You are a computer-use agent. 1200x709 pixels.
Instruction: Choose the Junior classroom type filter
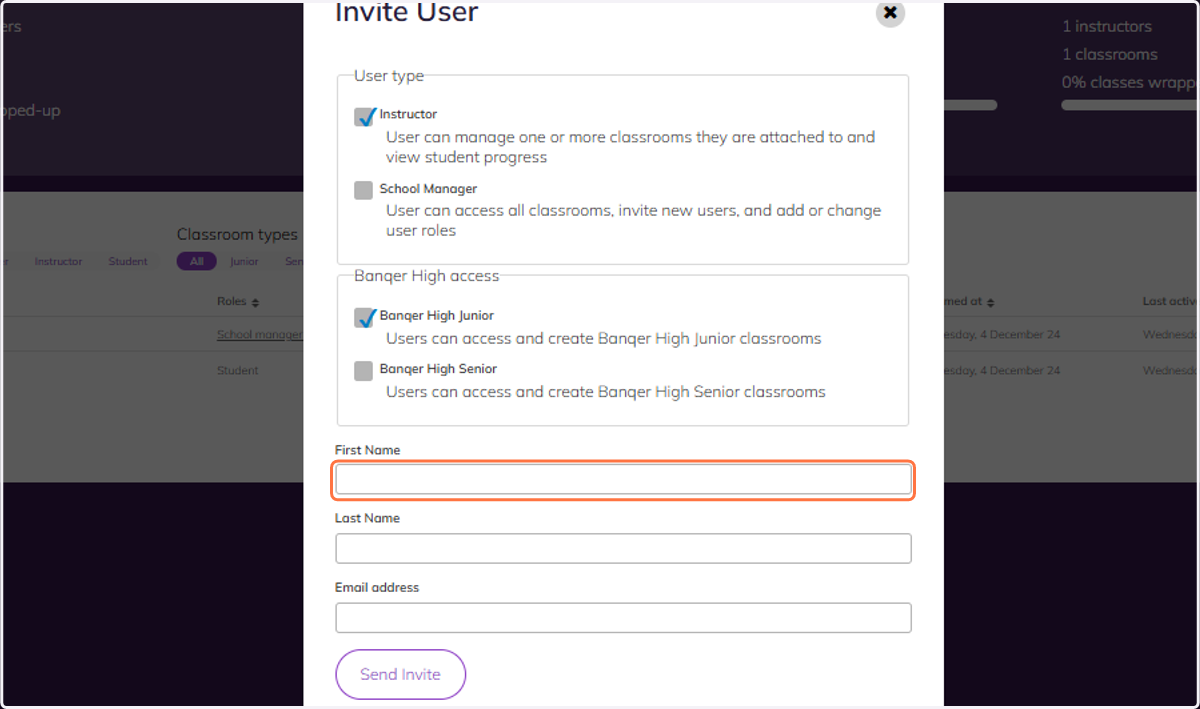click(x=244, y=261)
